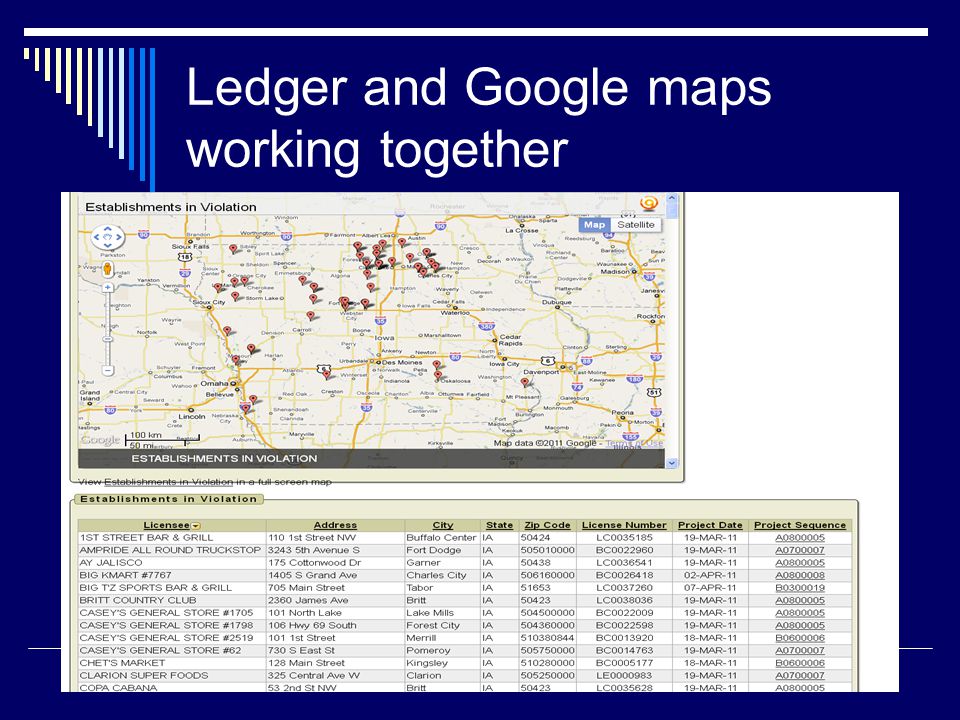Screen dimensions: 960x720
Task: Click the orange icon above Satellite
Action: (x=648, y=203)
